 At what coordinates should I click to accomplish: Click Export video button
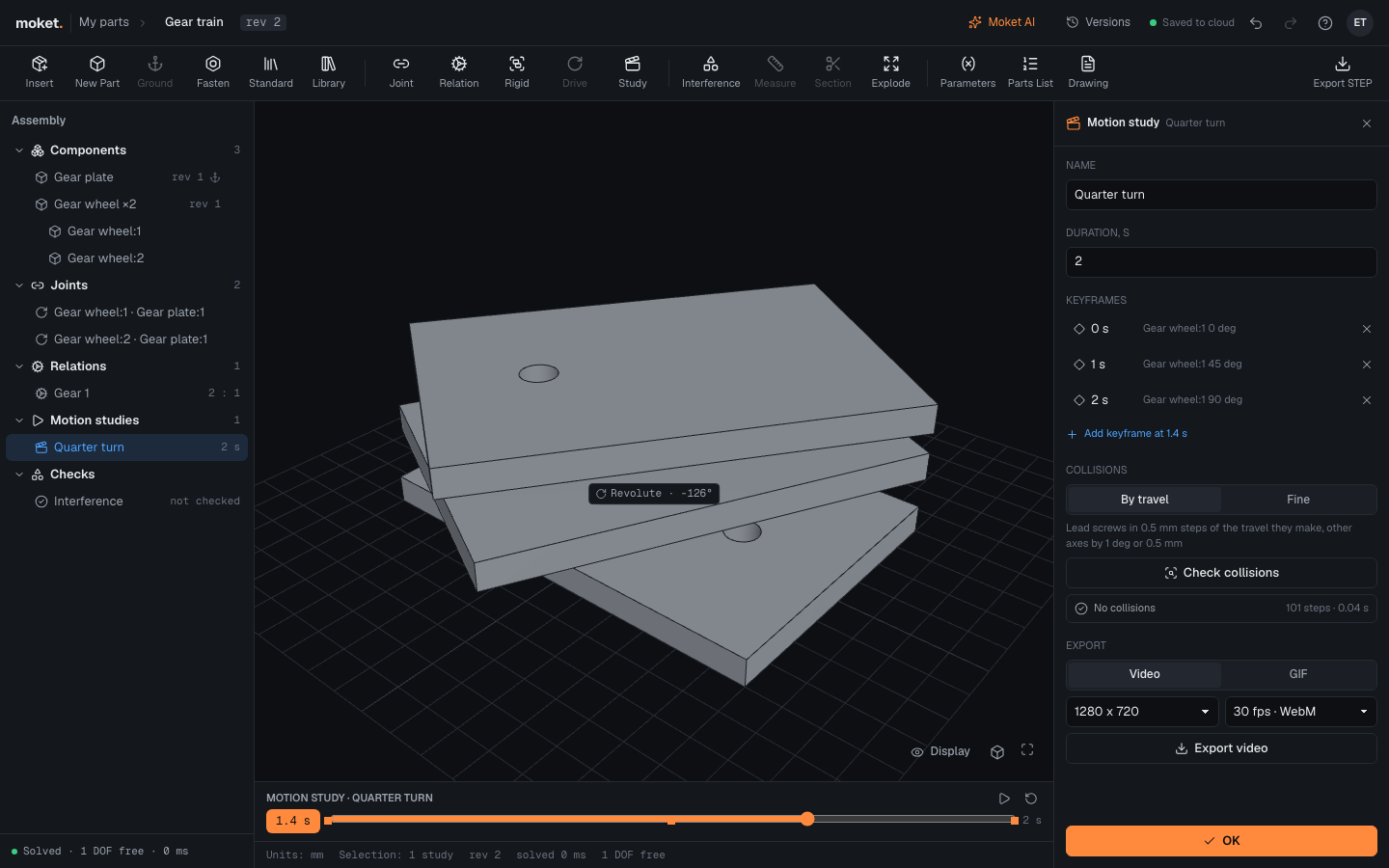point(1221,748)
